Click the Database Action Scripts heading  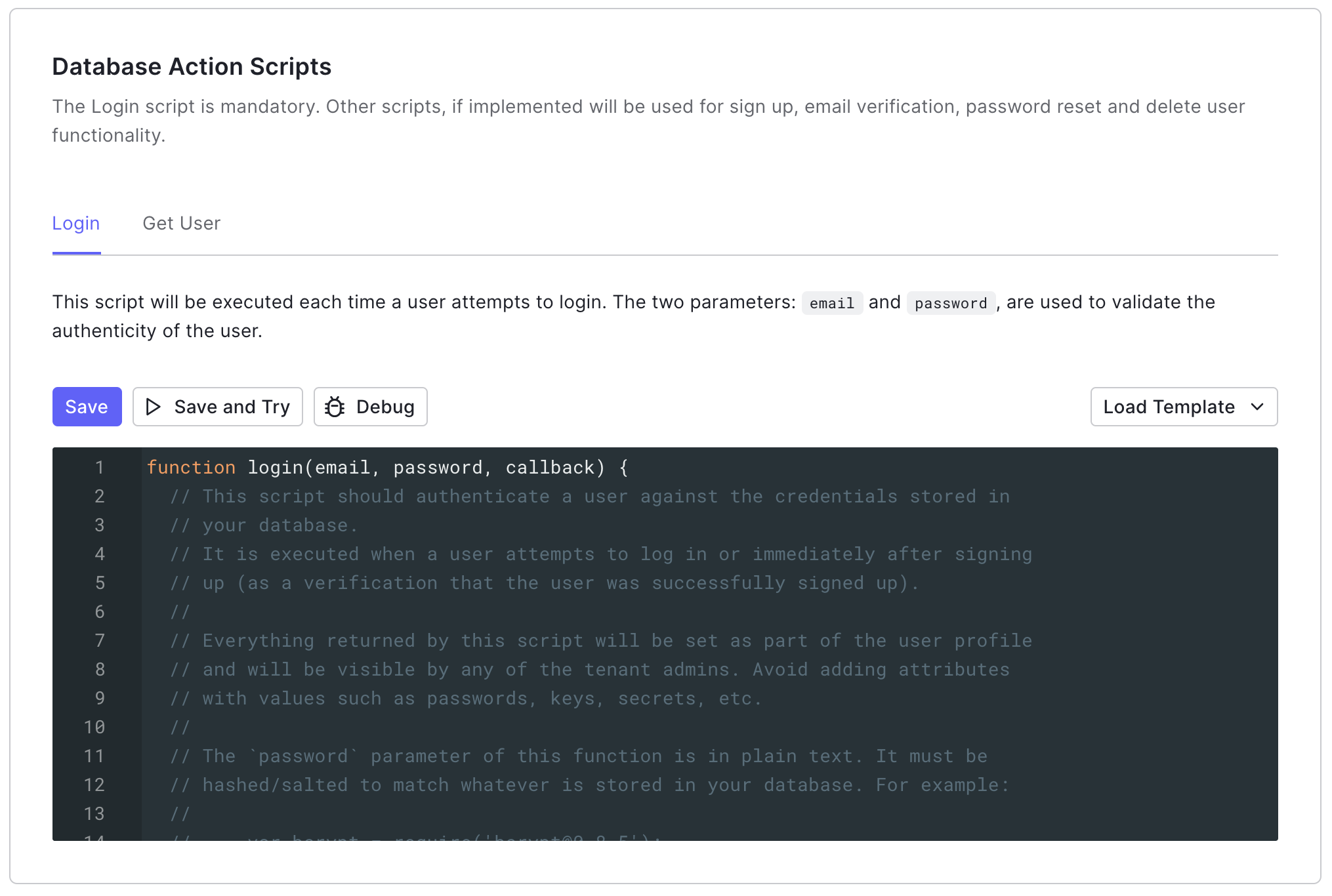click(x=192, y=66)
